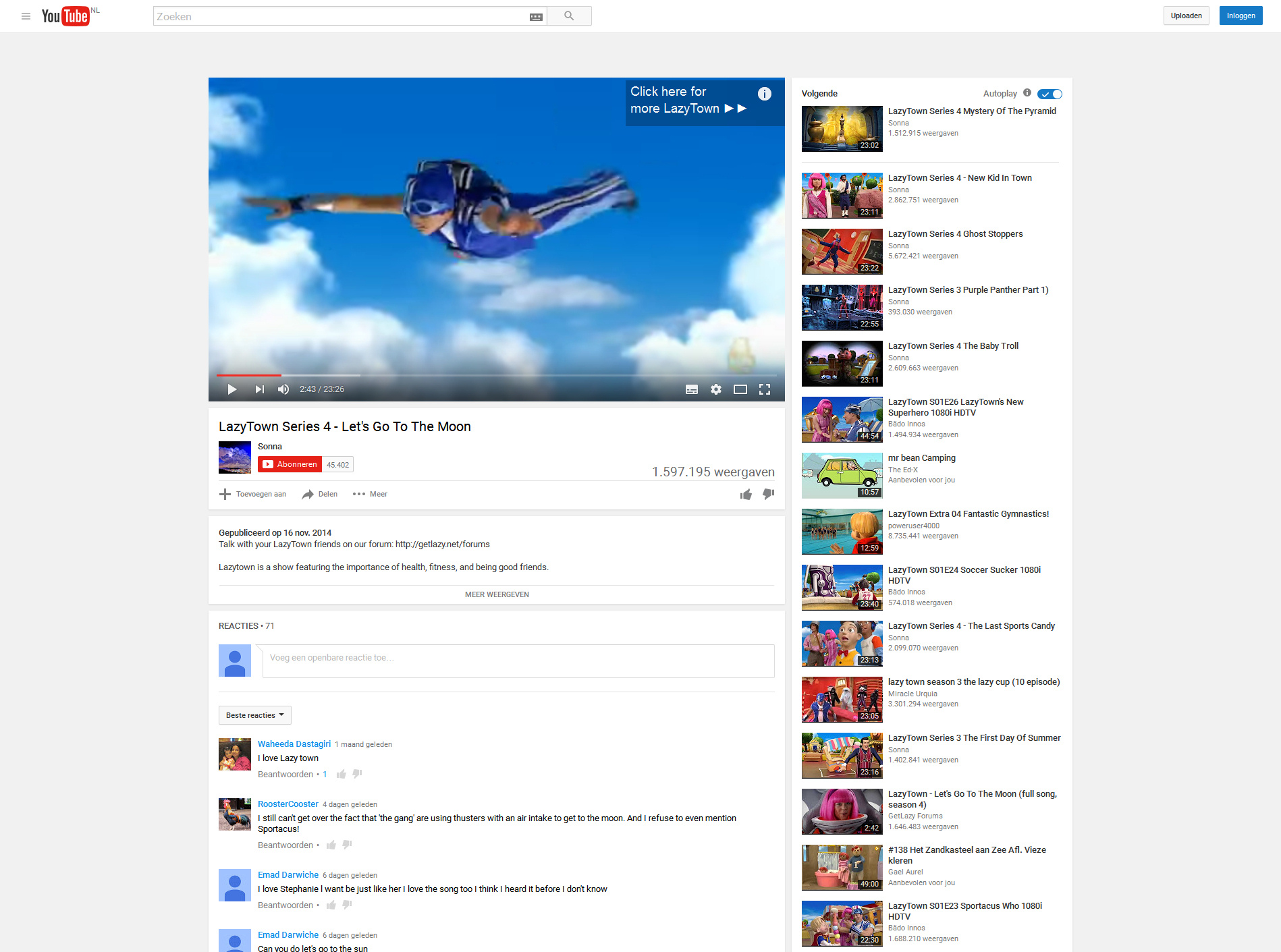Open the Delen share option
This screenshot has height=952, width=1281.
[x=320, y=494]
